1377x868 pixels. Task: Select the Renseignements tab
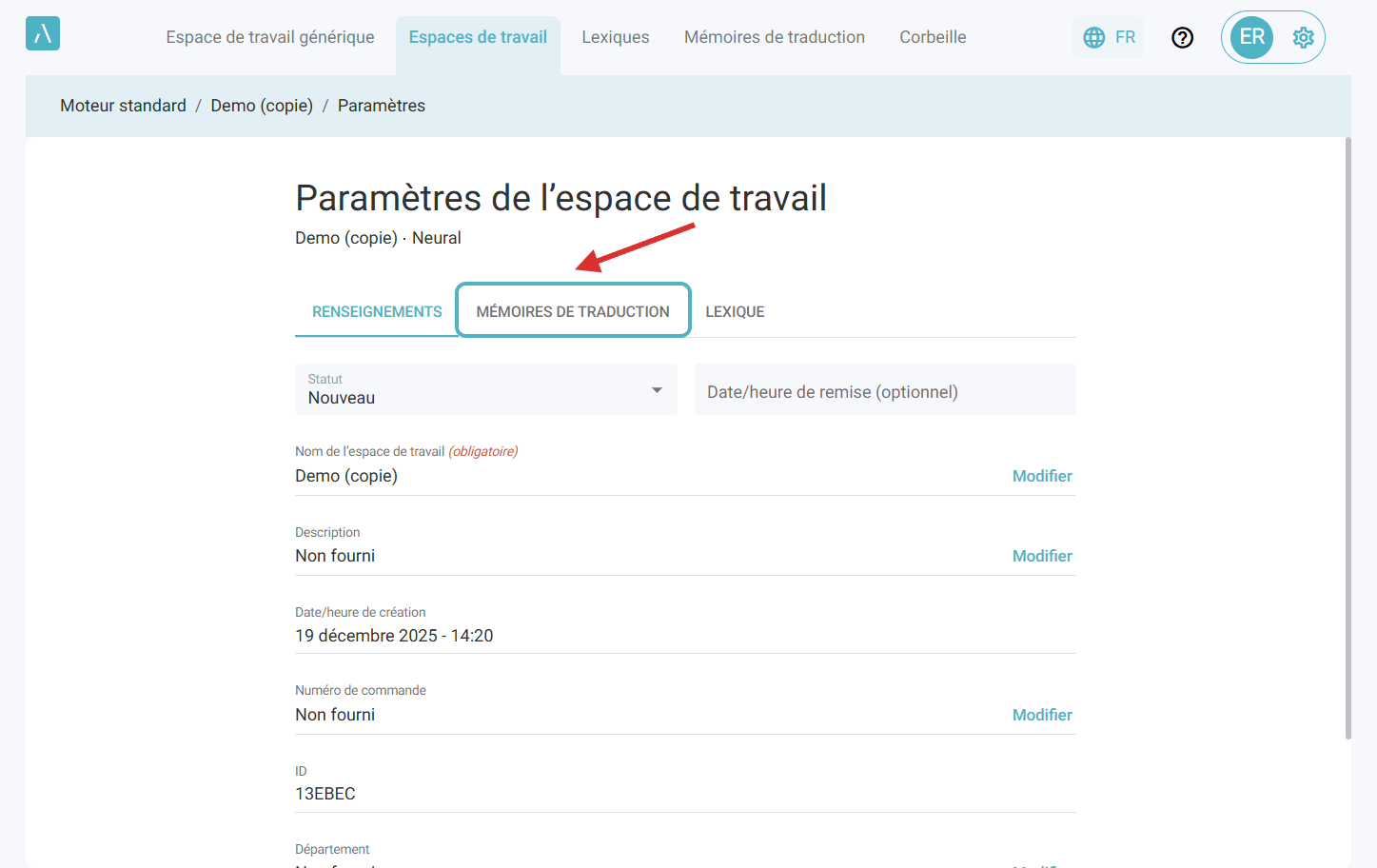377,311
